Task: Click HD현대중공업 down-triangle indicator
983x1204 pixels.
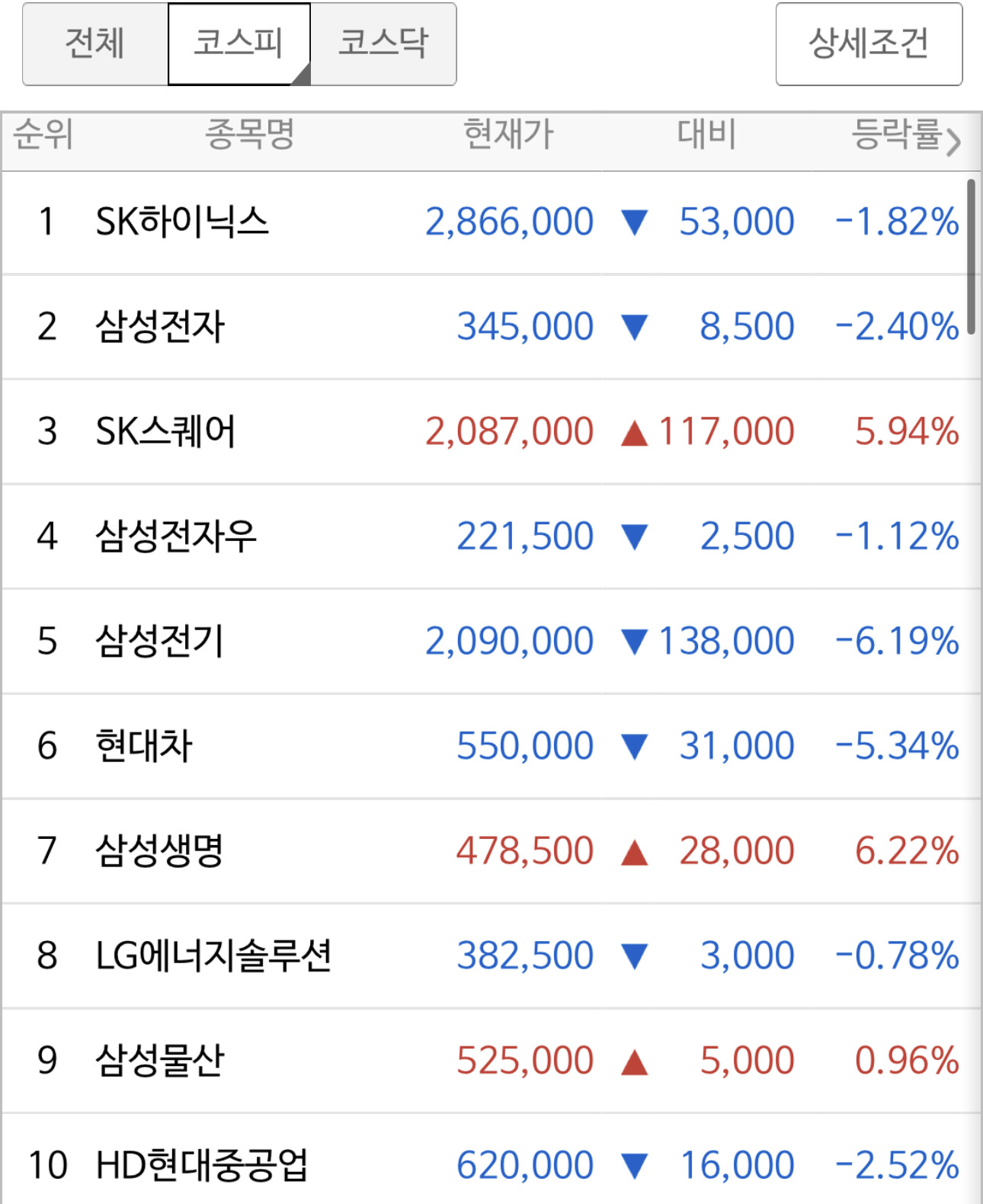Action: point(634,1166)
